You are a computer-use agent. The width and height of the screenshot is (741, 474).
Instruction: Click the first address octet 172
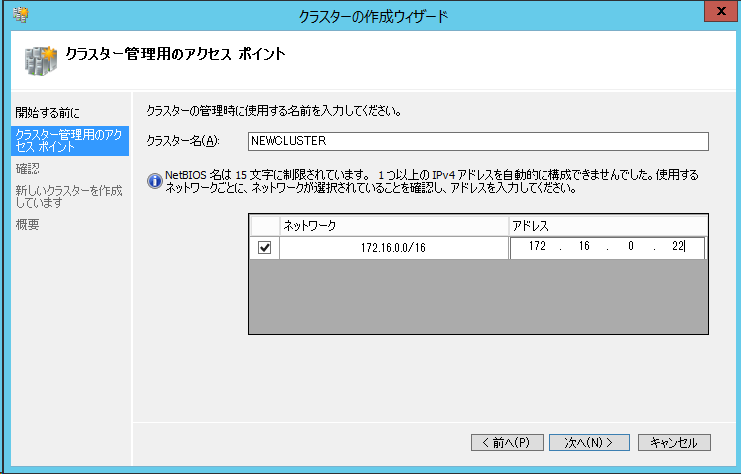tap(539, 248)
